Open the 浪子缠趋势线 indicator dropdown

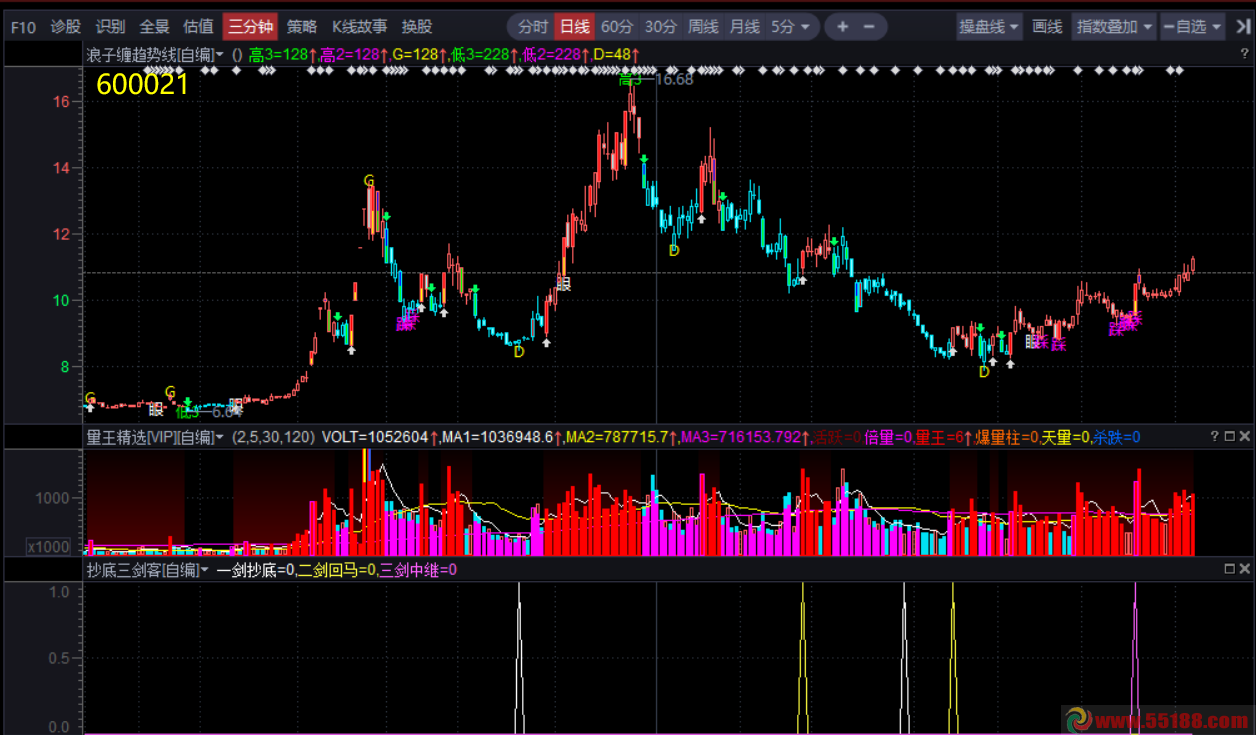[155, 54]
